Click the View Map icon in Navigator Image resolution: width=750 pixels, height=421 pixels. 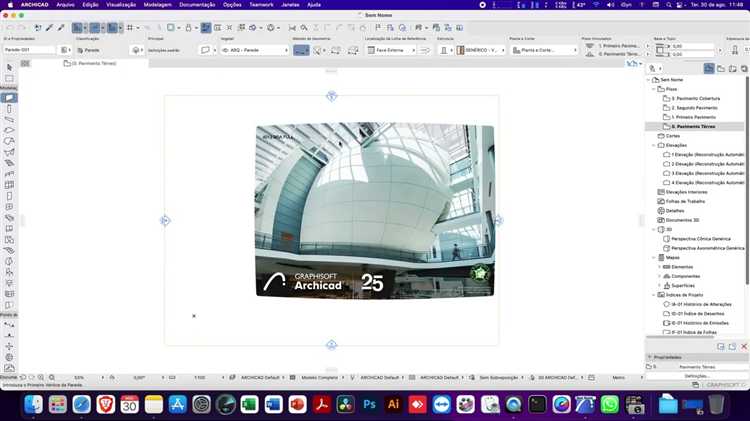(x=721, y=68)
